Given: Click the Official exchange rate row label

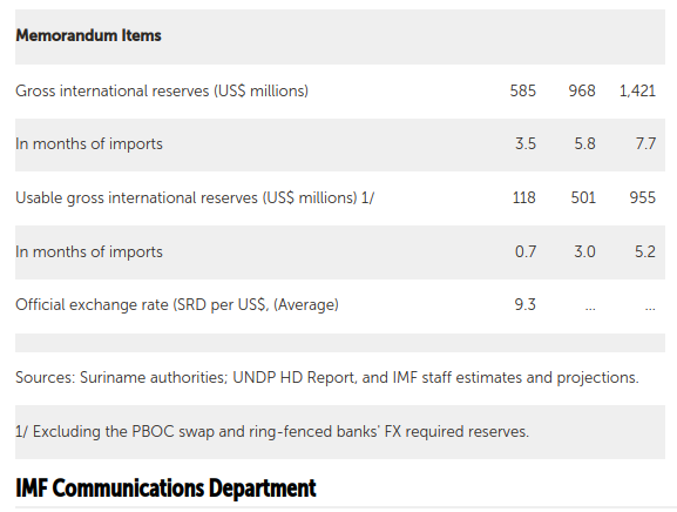Looking at the screenshot, I should click(177, 305).
